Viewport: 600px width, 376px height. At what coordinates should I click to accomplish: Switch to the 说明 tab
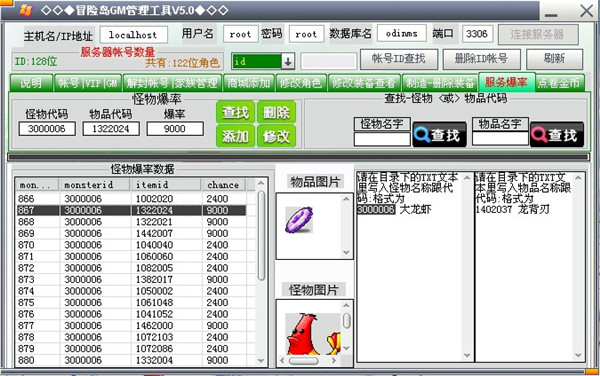click(x=31, y=83)
